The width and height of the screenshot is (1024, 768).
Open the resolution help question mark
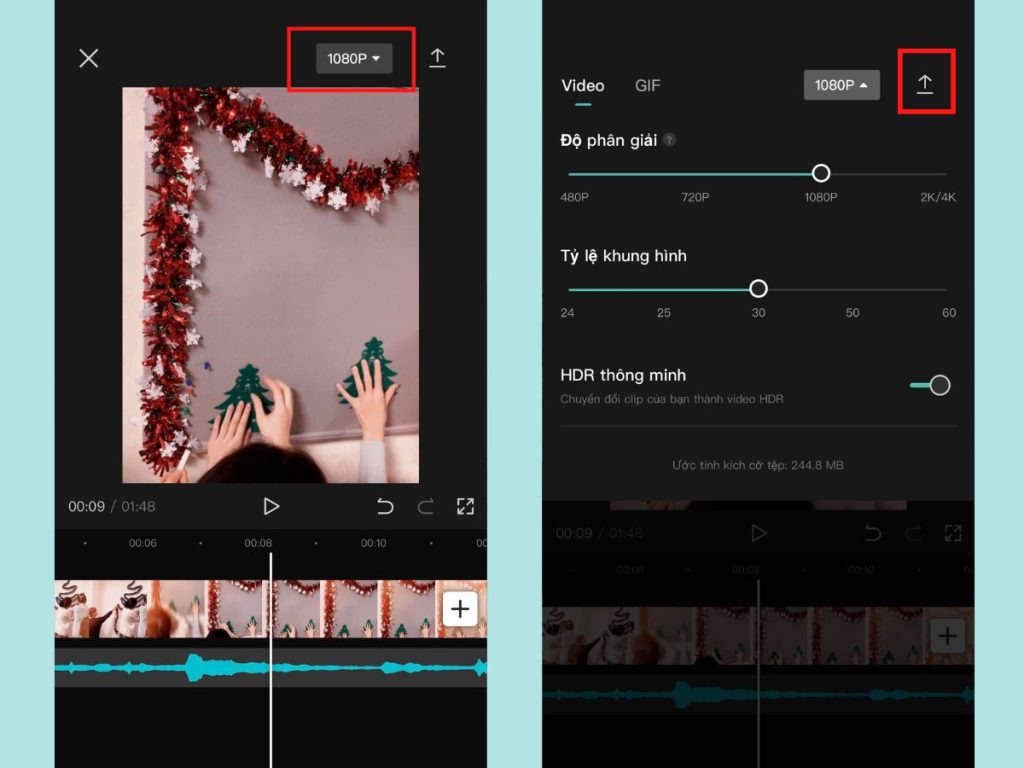coord(666,140)
